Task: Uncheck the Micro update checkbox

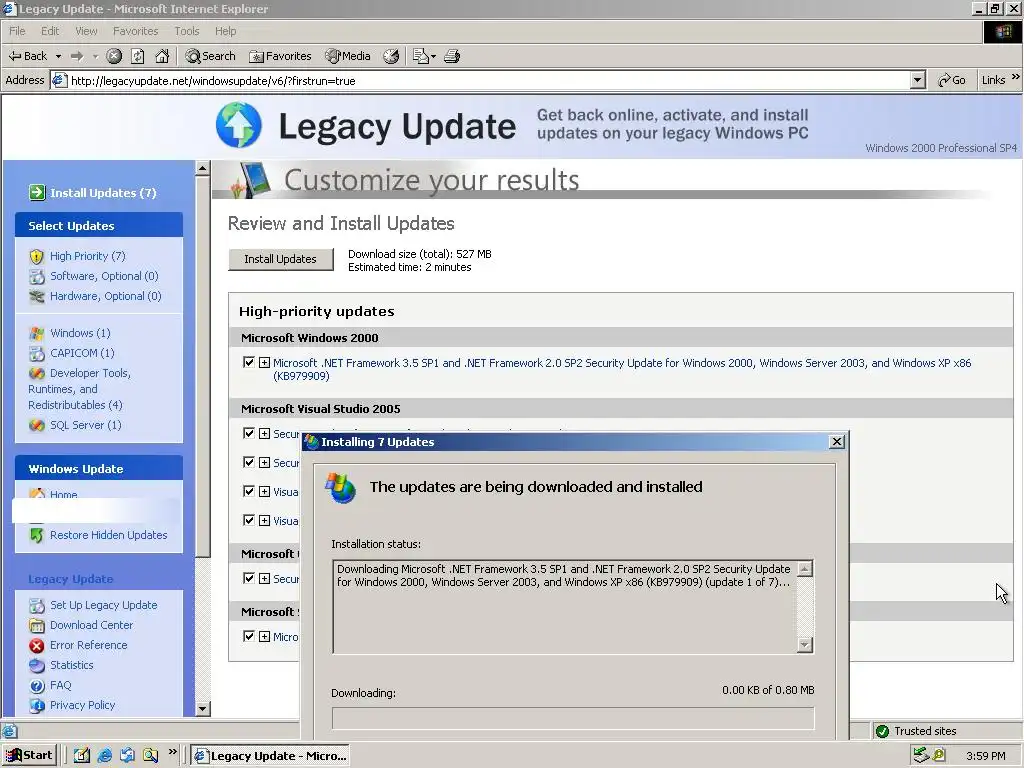Action: tap(248, 635)
